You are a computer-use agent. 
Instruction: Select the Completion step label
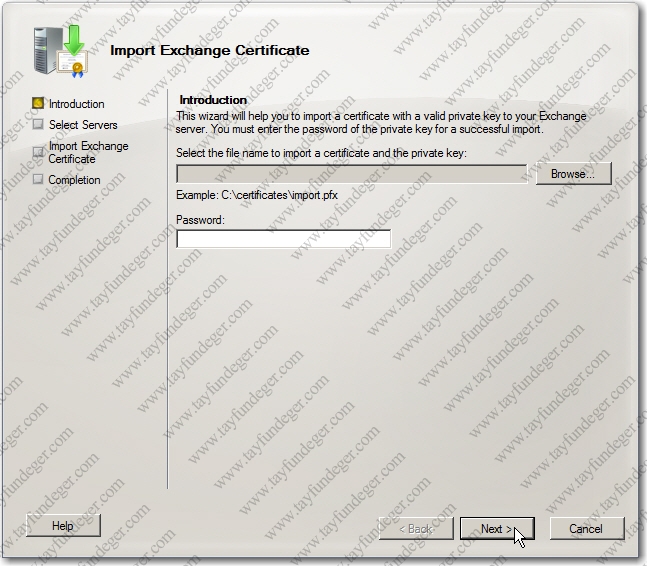coord(74,180)
